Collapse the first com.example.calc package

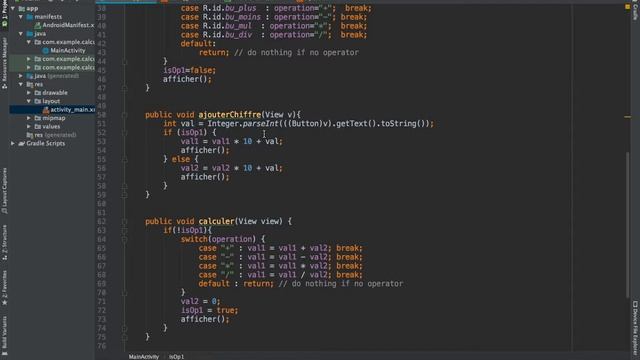[x=29, y=42]
